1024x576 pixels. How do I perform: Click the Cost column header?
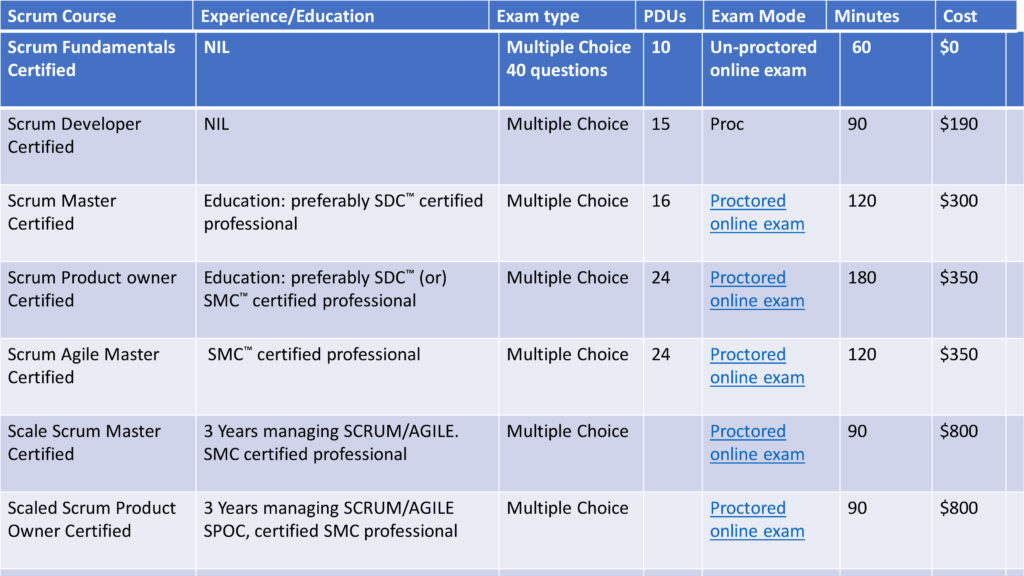pyautogui.click(x=976, y=16)
